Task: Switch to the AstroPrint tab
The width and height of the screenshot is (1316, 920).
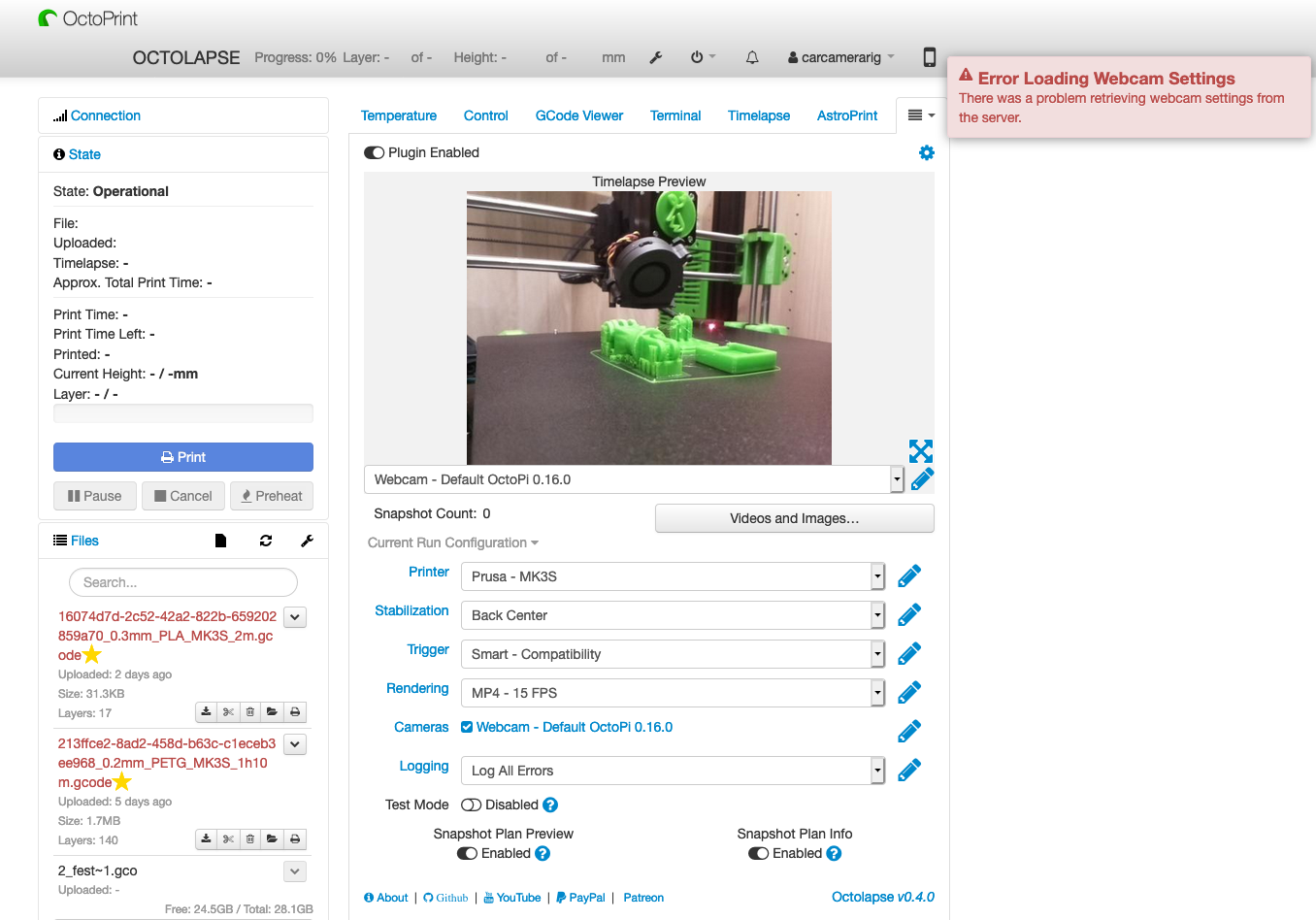Action: pos(847,115)
